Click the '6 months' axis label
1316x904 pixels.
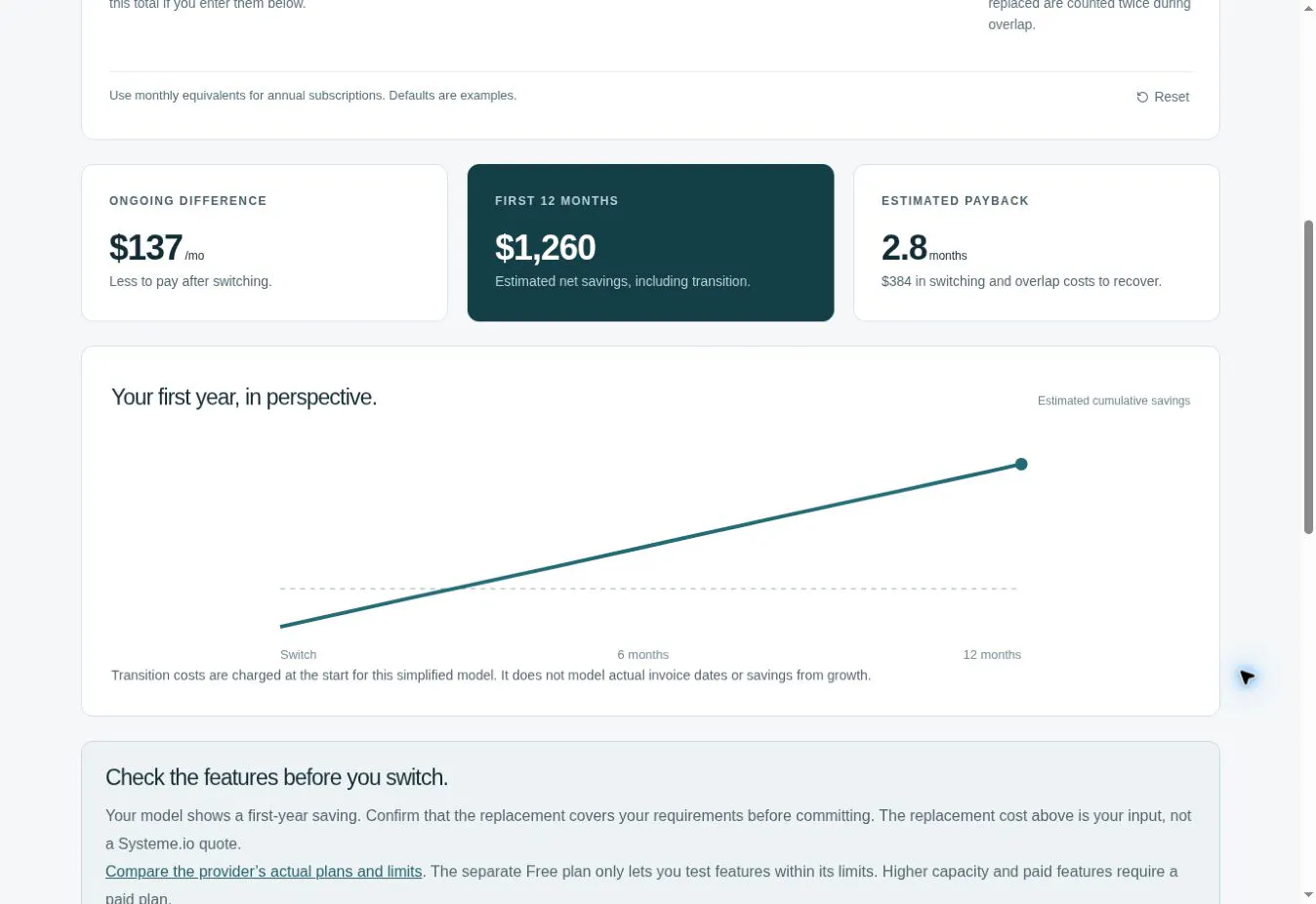pos(642,654)
